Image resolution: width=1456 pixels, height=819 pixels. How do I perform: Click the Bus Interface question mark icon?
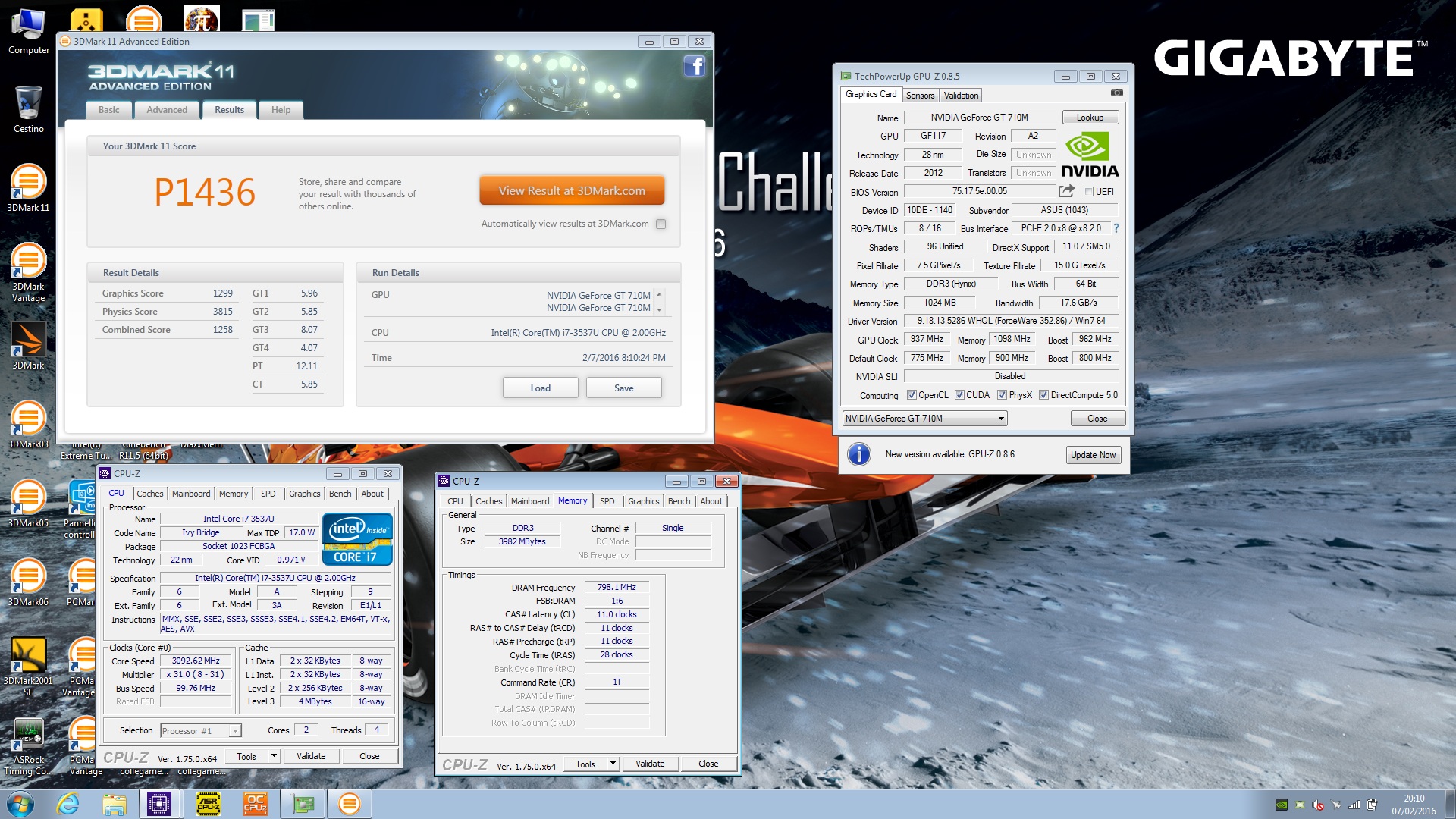1116,228
